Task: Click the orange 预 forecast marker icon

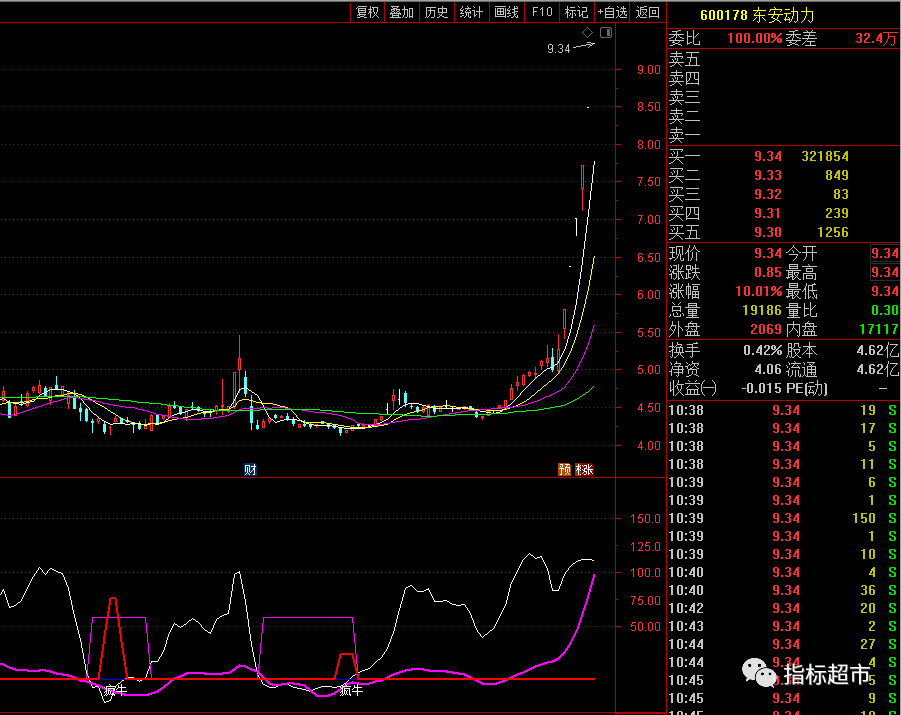Action: click(565, 469)
